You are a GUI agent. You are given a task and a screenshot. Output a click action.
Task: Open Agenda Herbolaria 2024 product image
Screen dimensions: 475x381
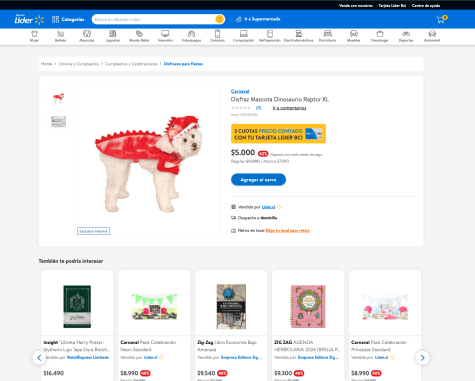[x=308, y=306]
